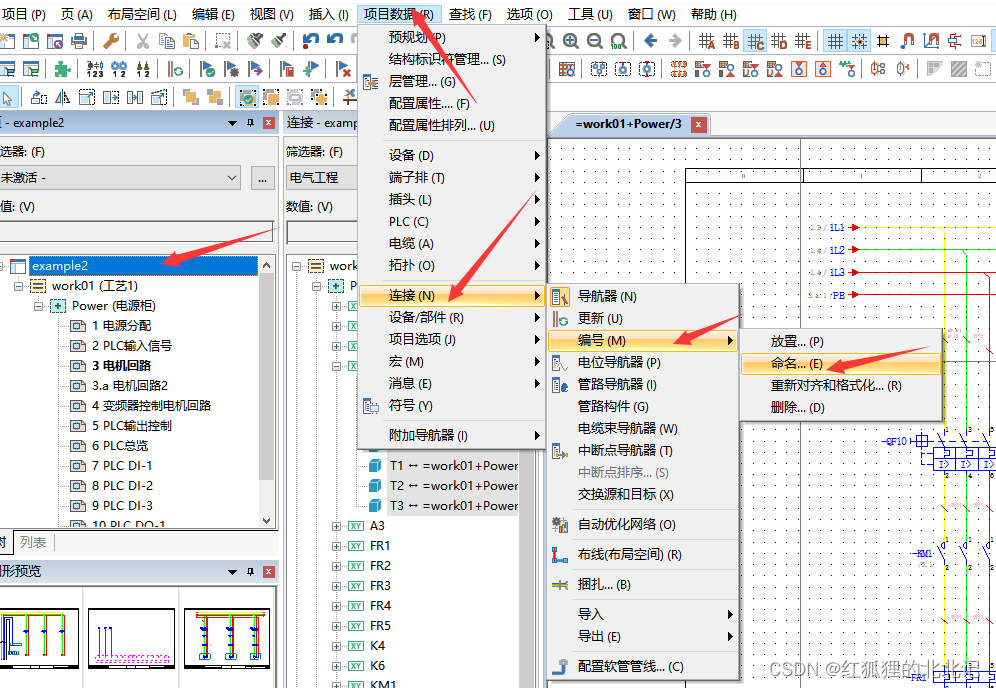The image size is (996, 688).
Task: Click the print icon in toolbar
Action: tap(80, 41)
